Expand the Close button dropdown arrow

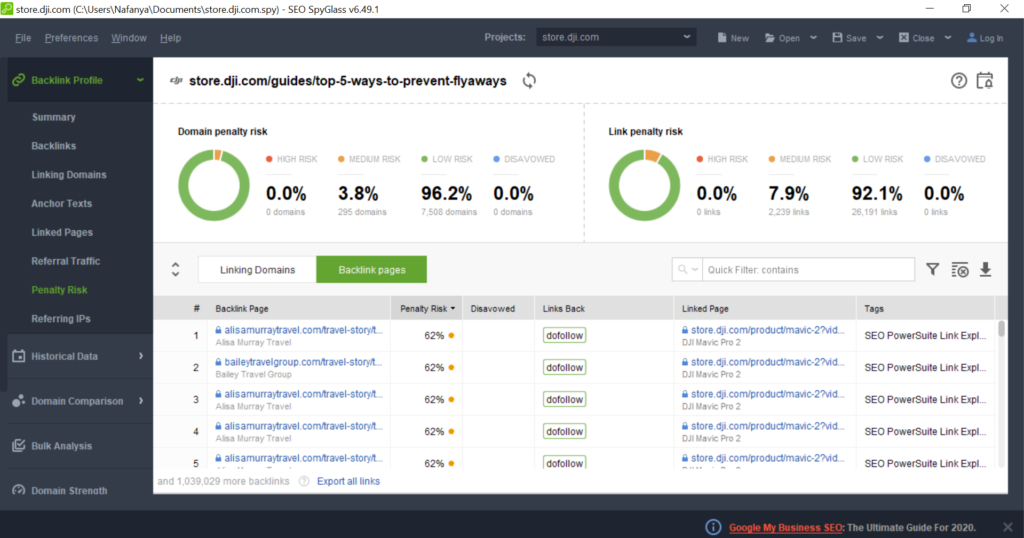click(948, 38)
